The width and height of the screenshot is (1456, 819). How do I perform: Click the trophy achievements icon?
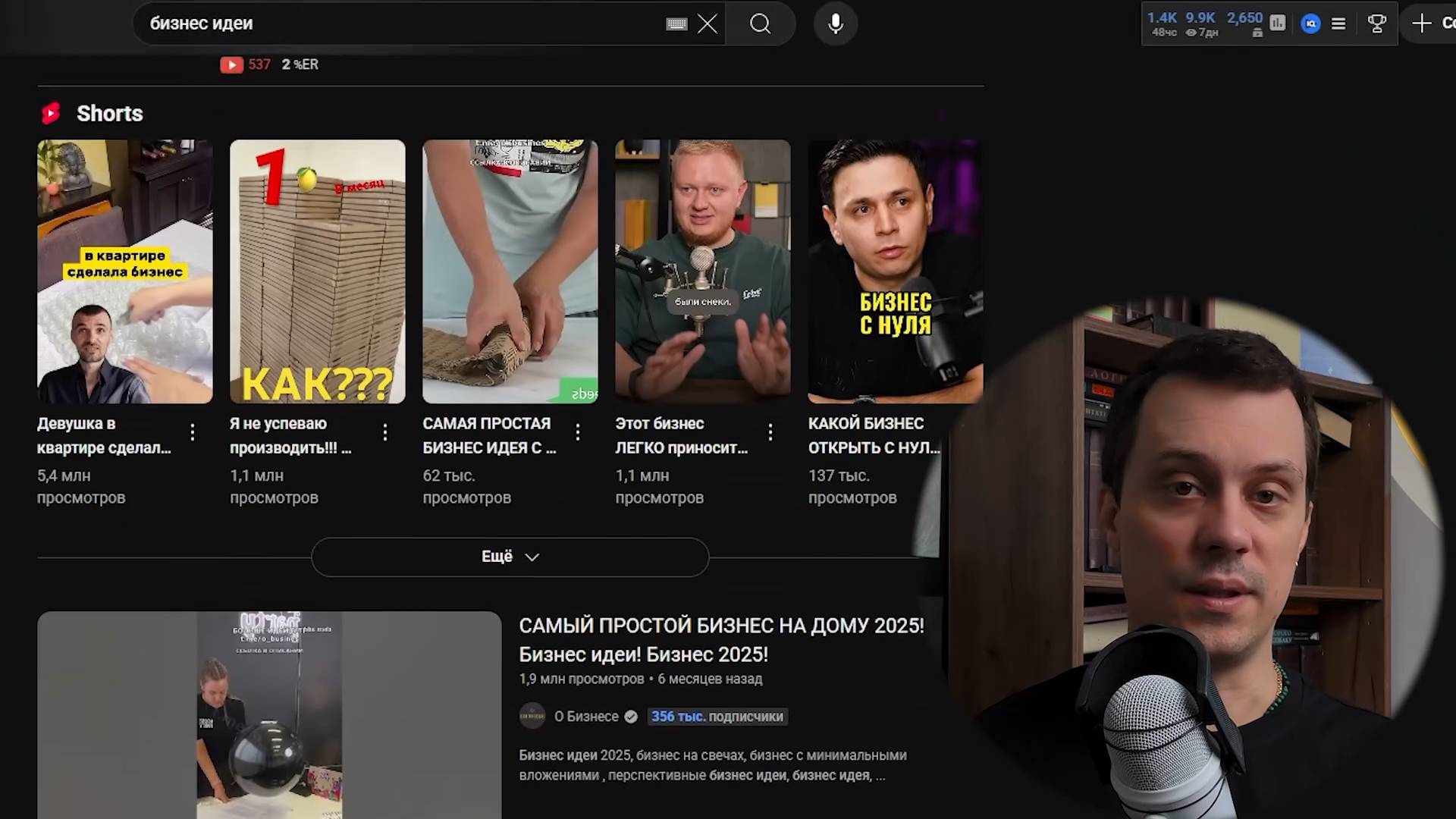(x=1376, y=24)
